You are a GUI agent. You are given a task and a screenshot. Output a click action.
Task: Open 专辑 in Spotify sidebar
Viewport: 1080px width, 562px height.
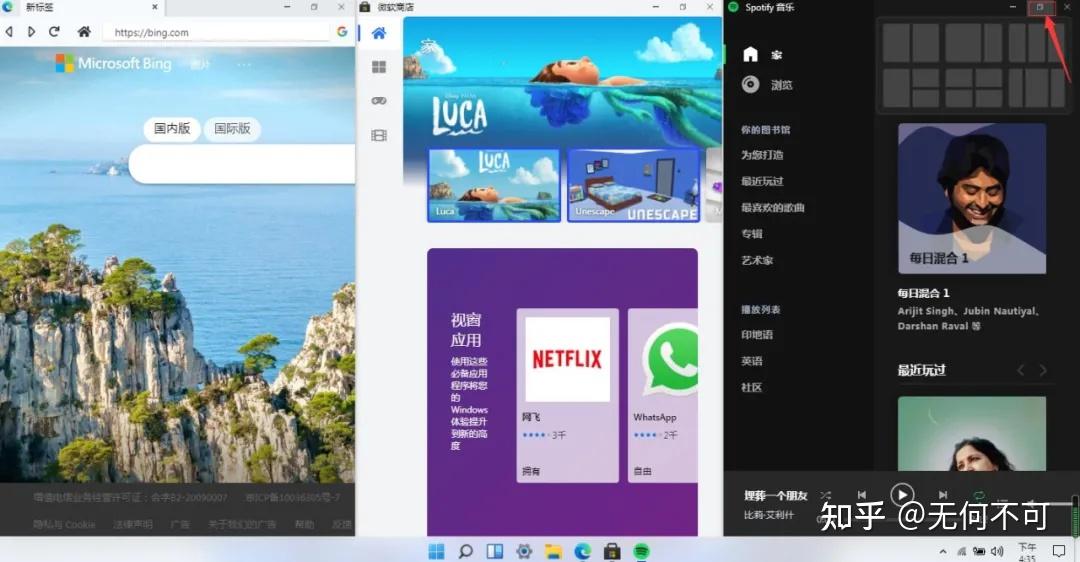pyautogui.click(x=751, y=233)
